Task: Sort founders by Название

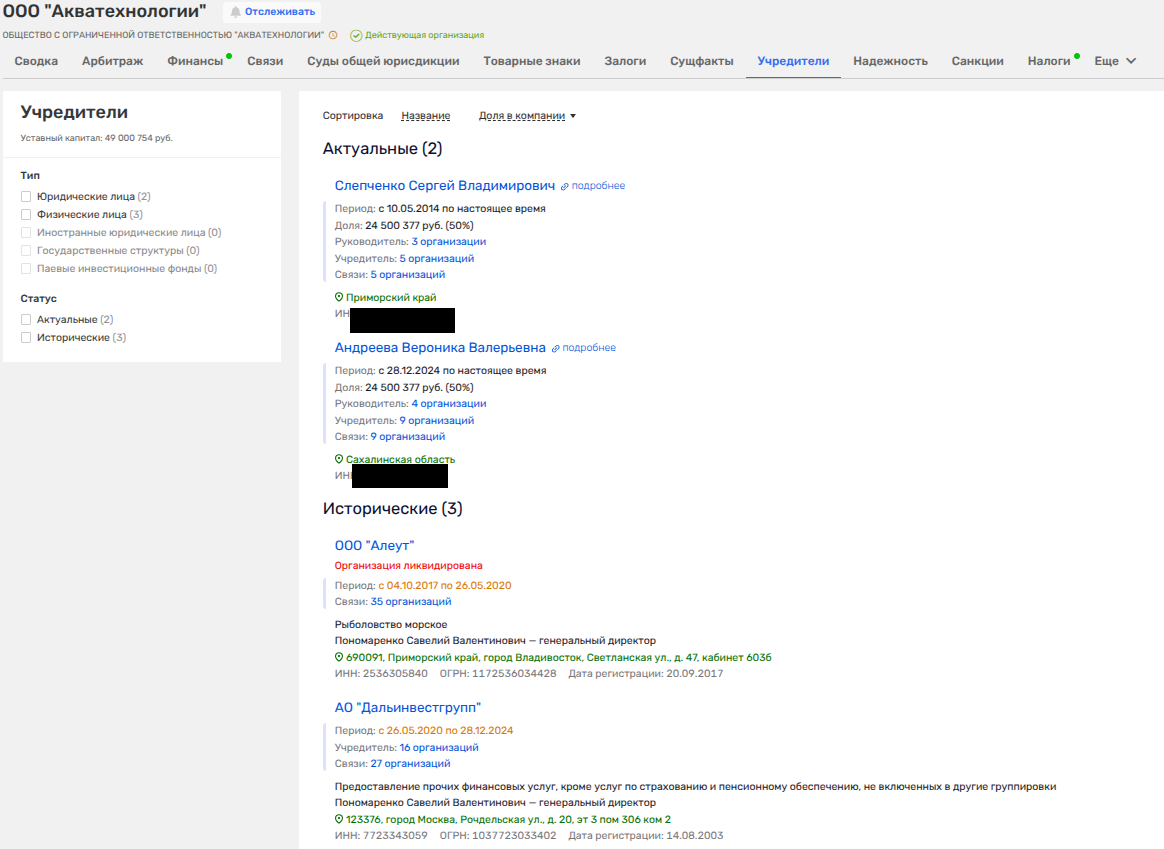Action: [425, 116]
